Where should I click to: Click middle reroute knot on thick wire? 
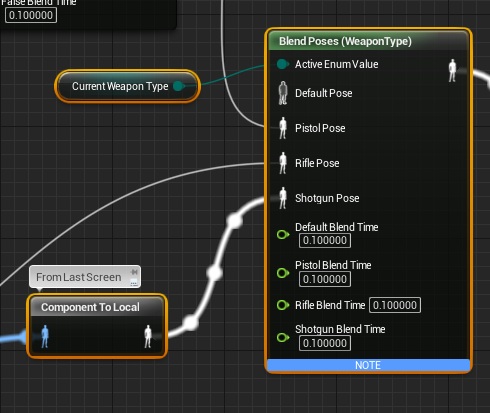215,273
